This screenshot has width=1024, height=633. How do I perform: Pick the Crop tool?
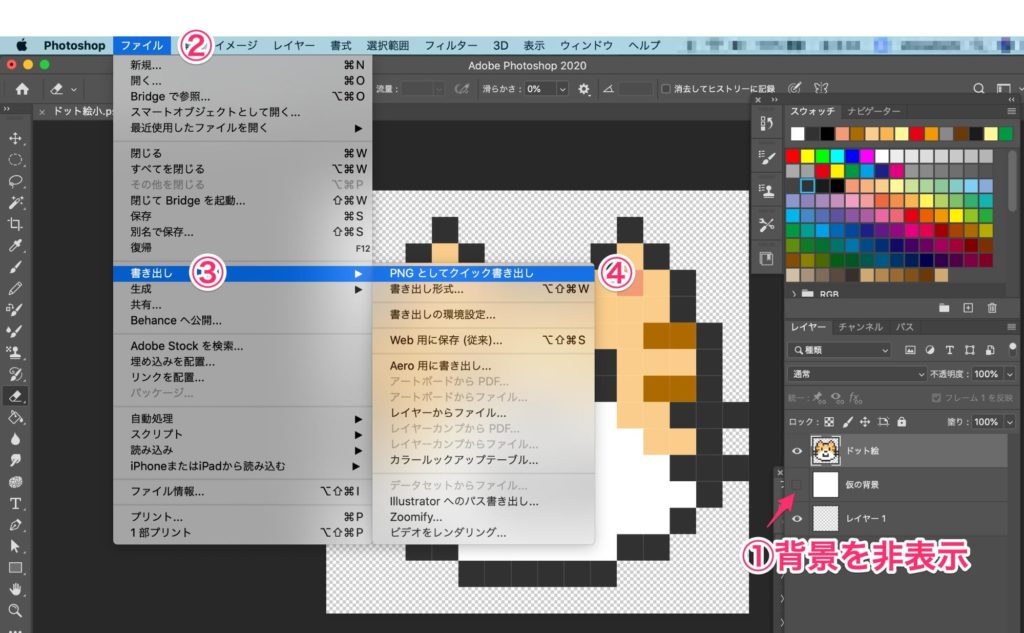coord(14,222)
